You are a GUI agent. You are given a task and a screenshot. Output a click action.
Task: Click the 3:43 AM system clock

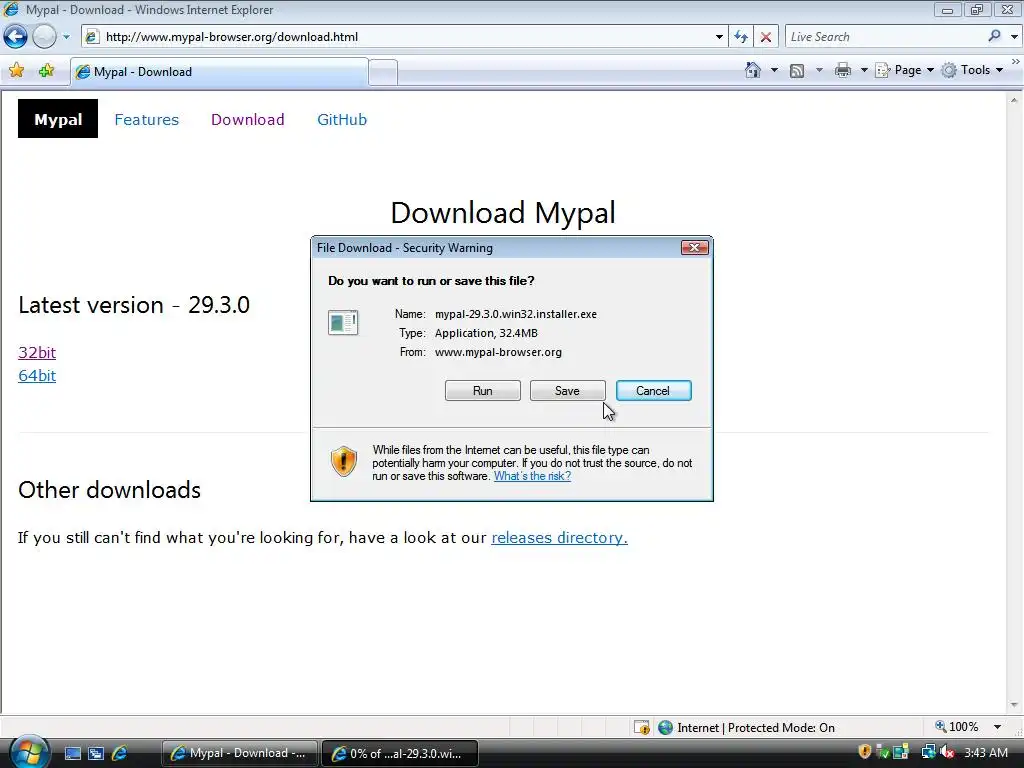pyautogui.click(x=985, y=752)
